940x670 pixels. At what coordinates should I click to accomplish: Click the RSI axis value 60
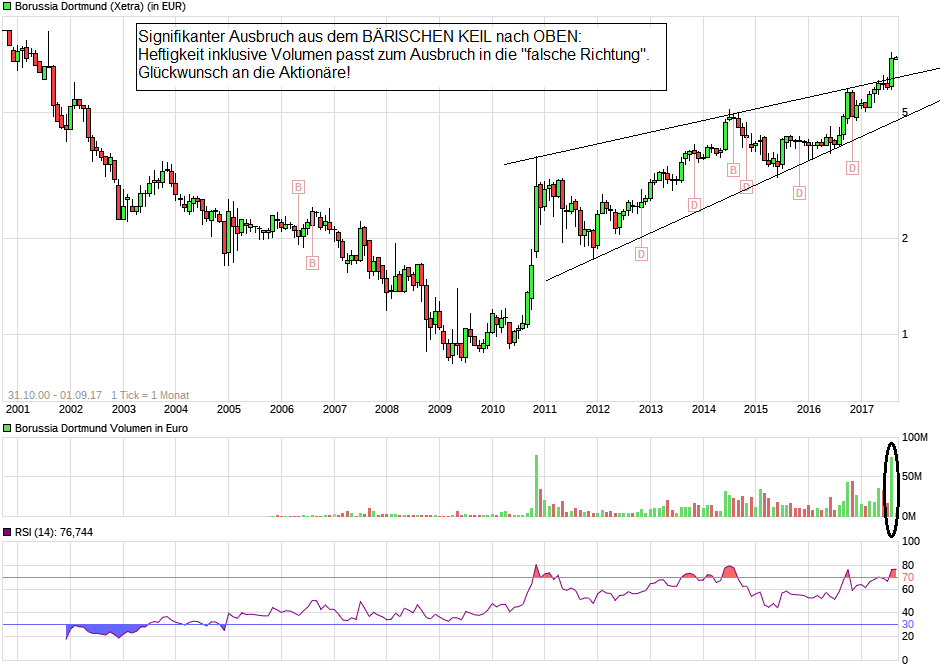(908, 590)
